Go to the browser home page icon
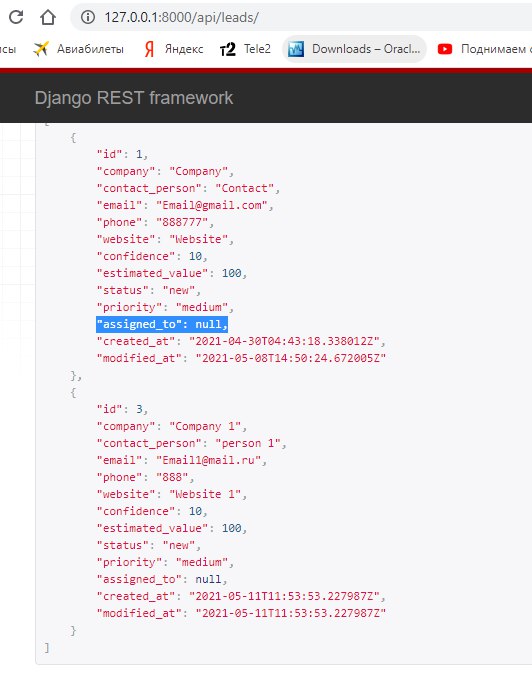 (48, 17)
